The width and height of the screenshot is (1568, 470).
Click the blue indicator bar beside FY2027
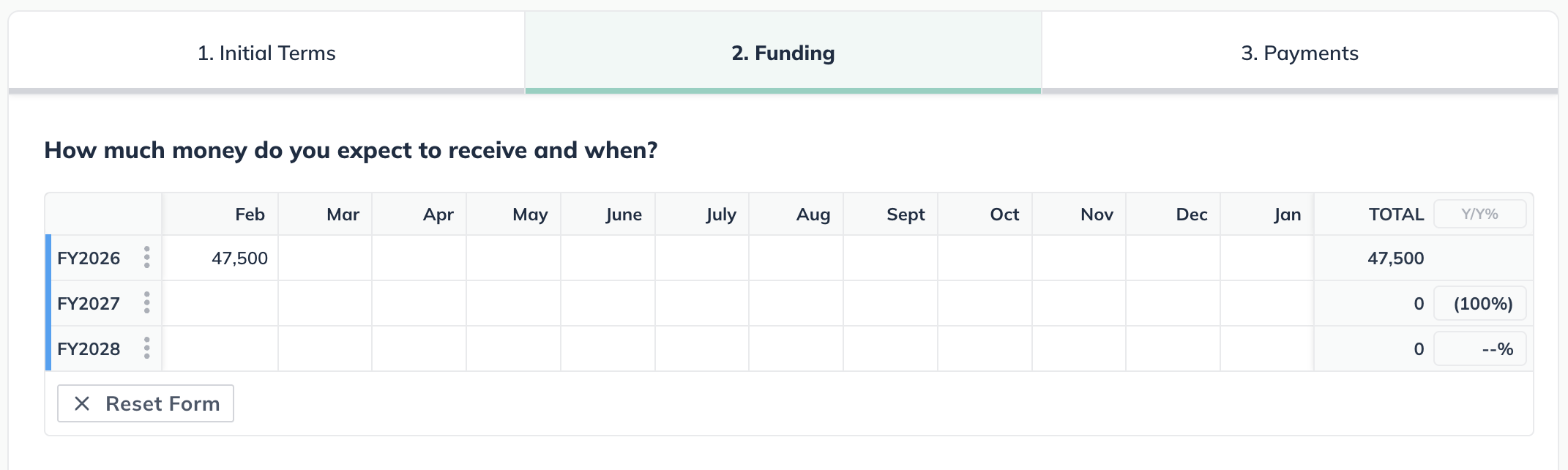48,302
